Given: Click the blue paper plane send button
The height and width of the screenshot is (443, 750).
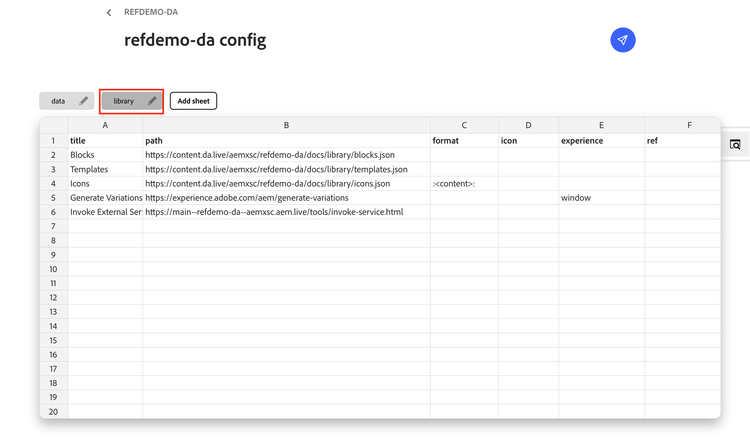Looking at the screenshot, I should 623,40.
